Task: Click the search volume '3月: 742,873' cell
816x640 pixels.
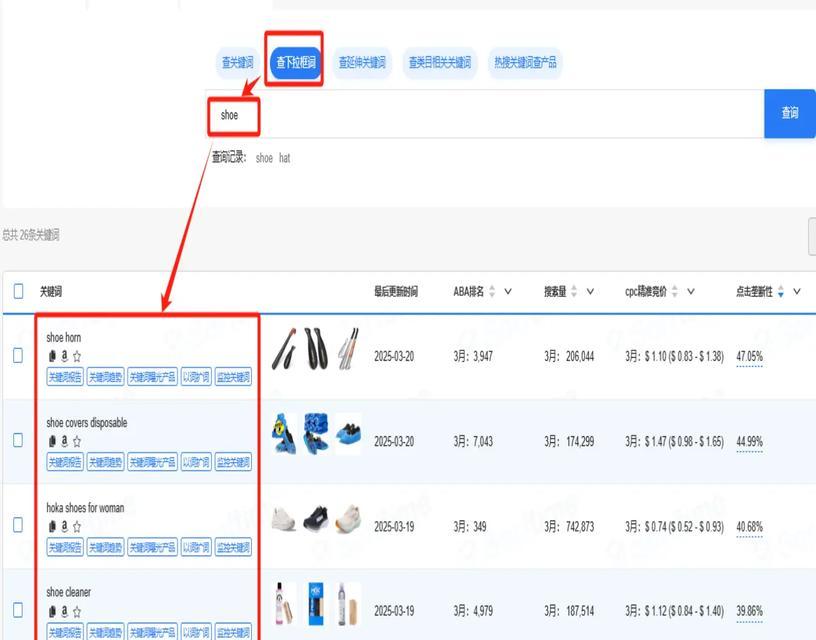Action: (x=569, y=527)
